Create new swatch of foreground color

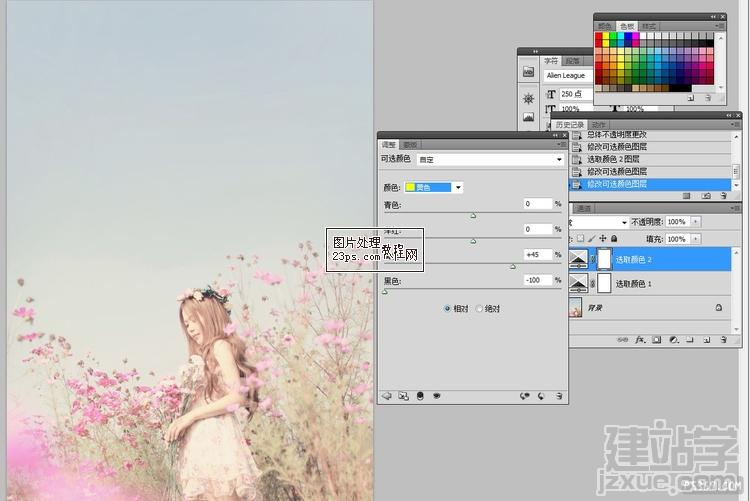coord(691,98)
